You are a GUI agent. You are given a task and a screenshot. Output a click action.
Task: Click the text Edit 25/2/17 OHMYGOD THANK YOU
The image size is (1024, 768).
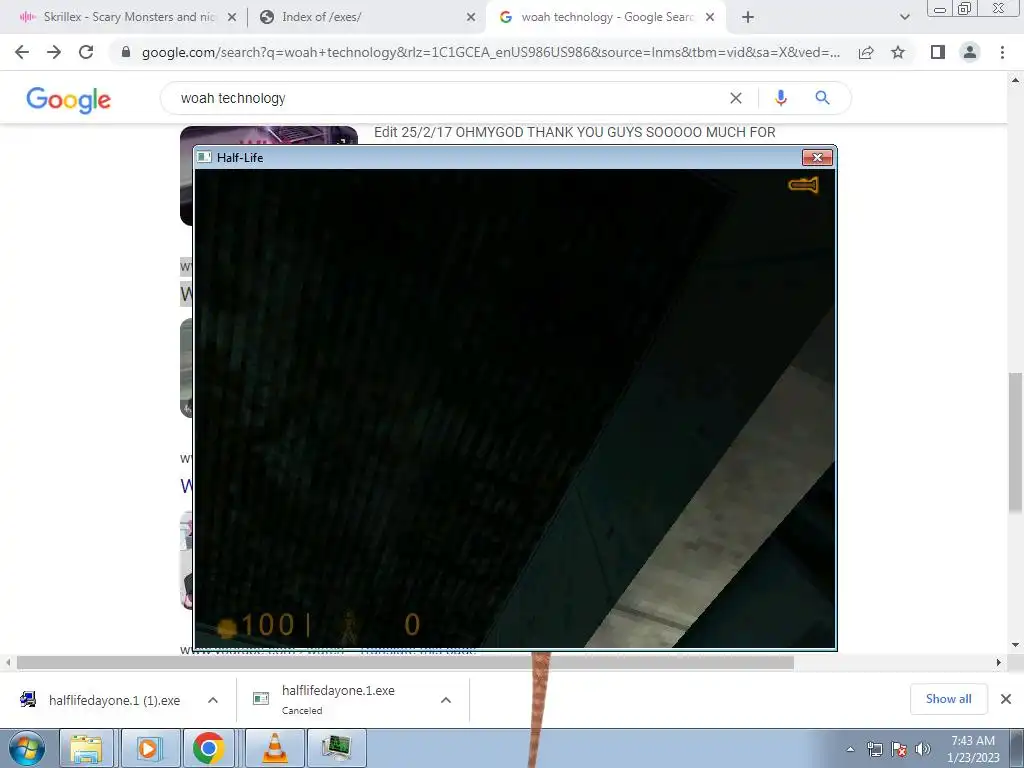pyautogui.click(x=575, y=133)
